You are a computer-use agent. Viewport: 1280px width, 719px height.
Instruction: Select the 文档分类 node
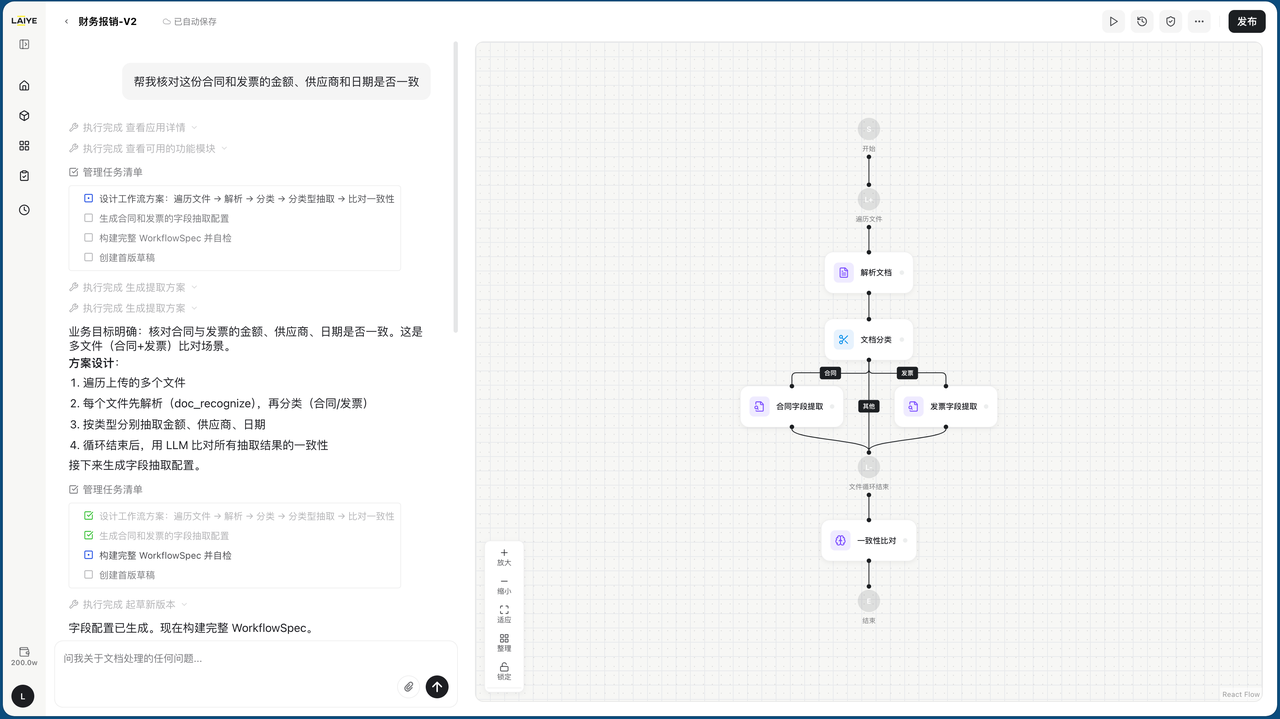pyautogui.click(x=869, y=339)
